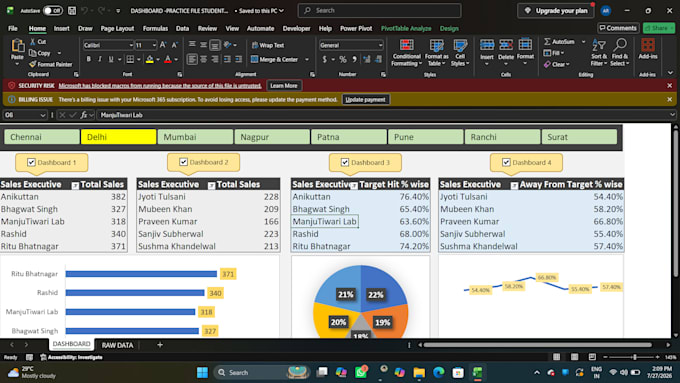Open Sales Executive filter in Dashboard 1 table

tap(75, 185)
